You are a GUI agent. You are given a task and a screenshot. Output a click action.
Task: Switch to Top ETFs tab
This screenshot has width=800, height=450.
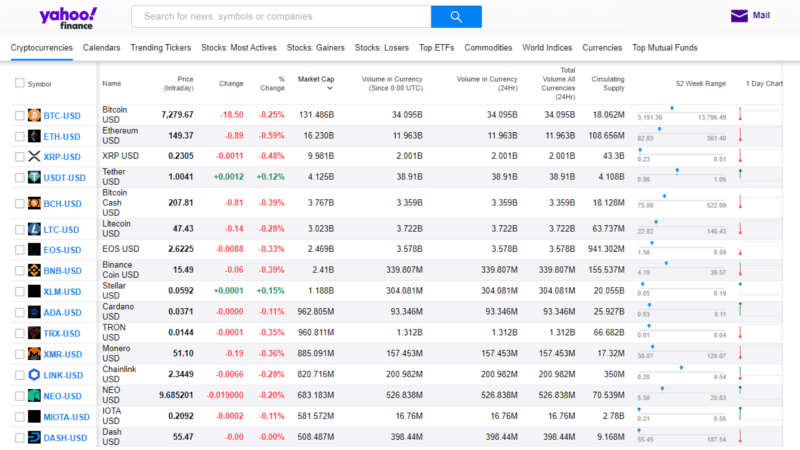[x=437, y=48]
